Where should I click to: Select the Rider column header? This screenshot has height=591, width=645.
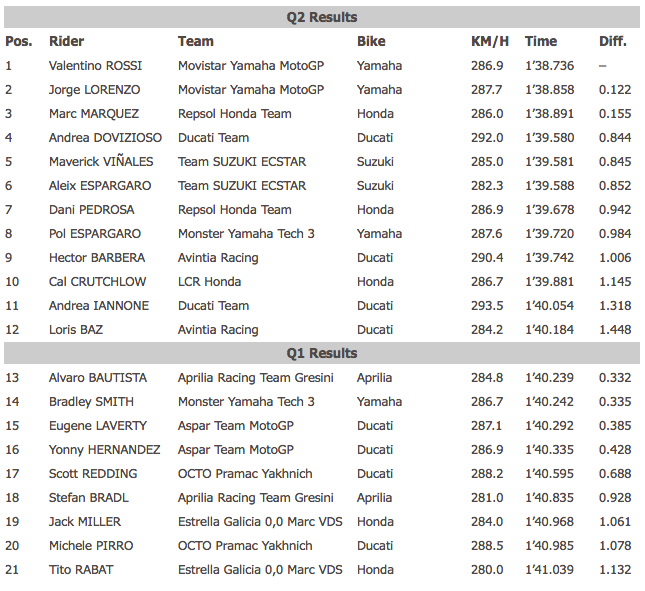66,42
